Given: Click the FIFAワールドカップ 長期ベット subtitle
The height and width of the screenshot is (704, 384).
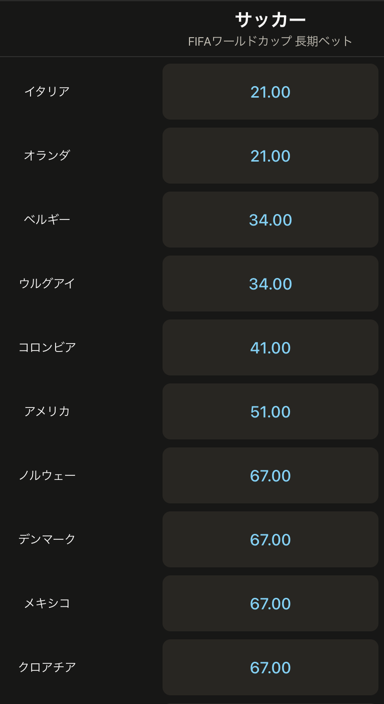Looking at the screenshot, I should click(x=270, y=41).
